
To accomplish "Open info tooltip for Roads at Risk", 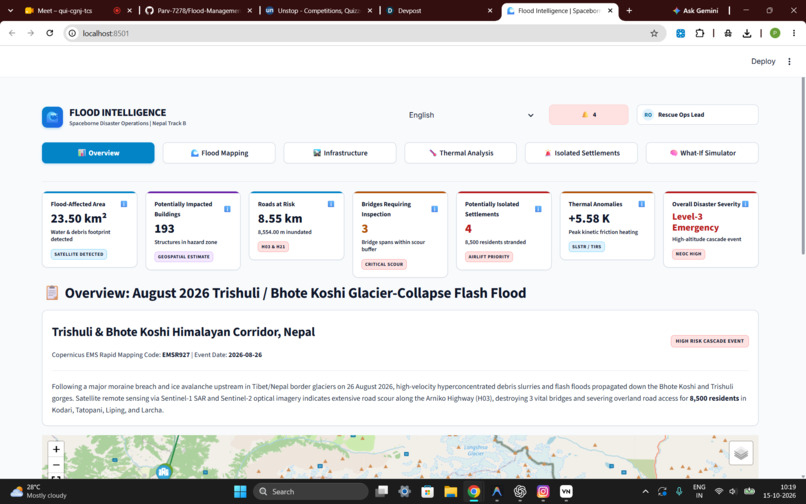I will click(331, 204).
